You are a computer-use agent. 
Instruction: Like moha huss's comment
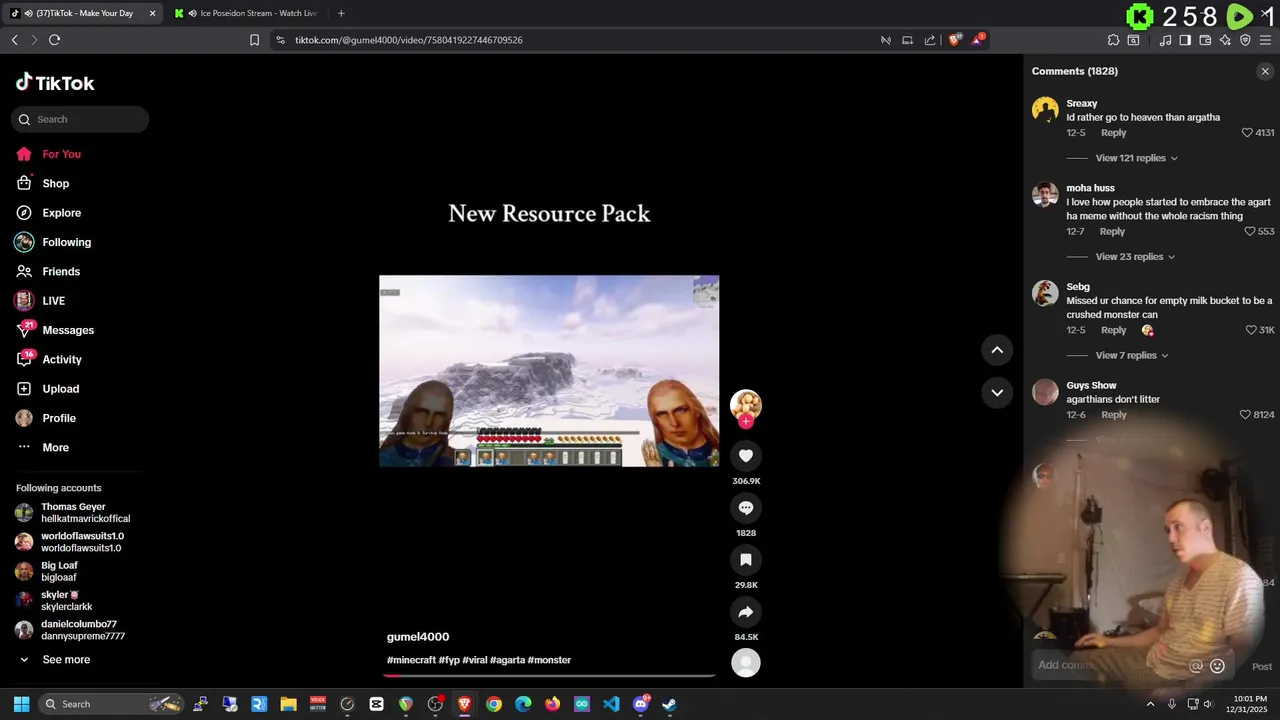pos(1249,231)
